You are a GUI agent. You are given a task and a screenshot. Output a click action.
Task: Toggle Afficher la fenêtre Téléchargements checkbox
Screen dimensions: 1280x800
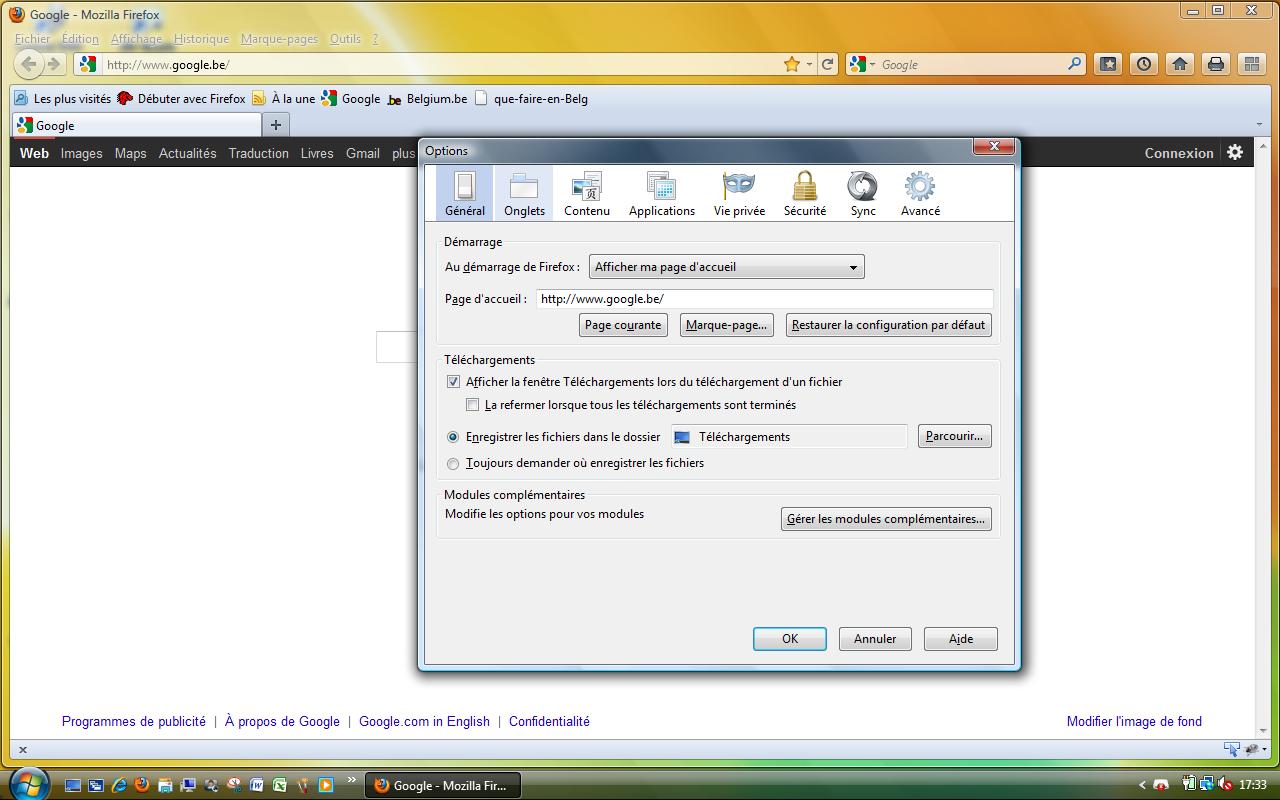click(x=453, y=382)
